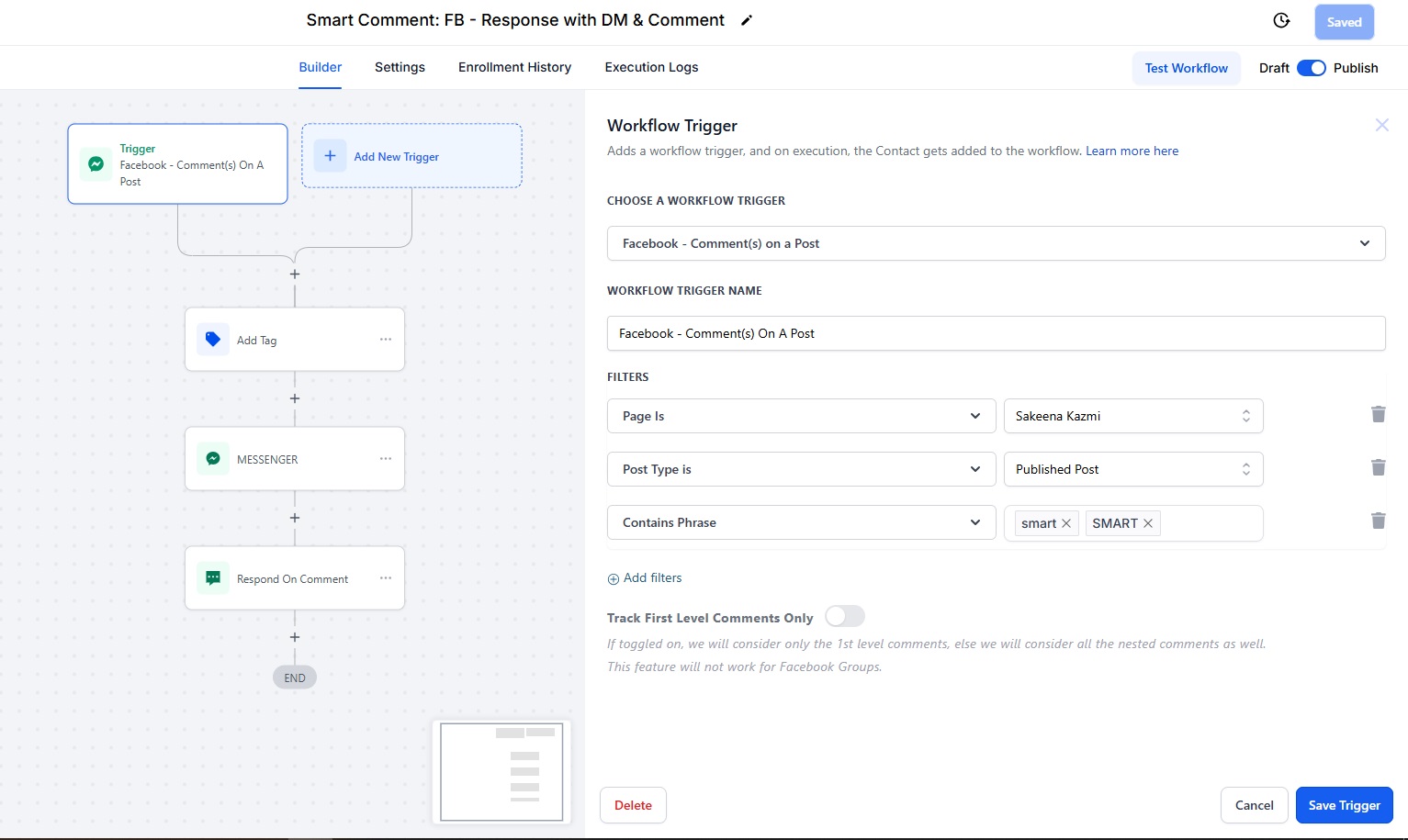Click the Learn more here link
This screenshot has height=840, width=1408.
coord(1132,151)
